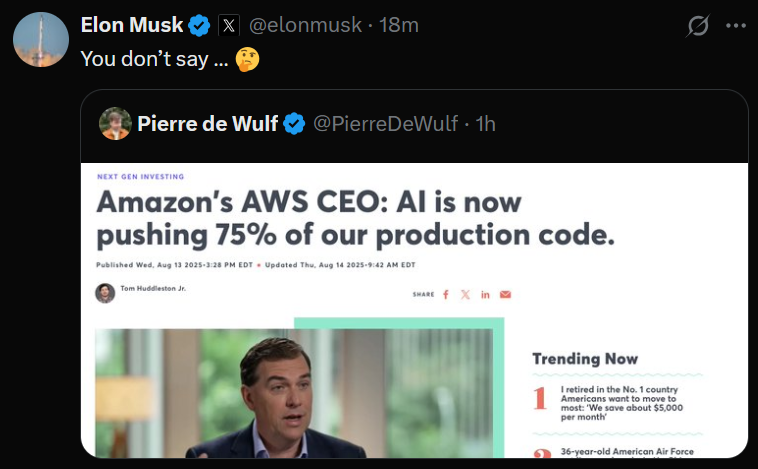Select the Pierre de Wulf name in quoted tweet
Viewport: 758px width, 469px height.
208,123
